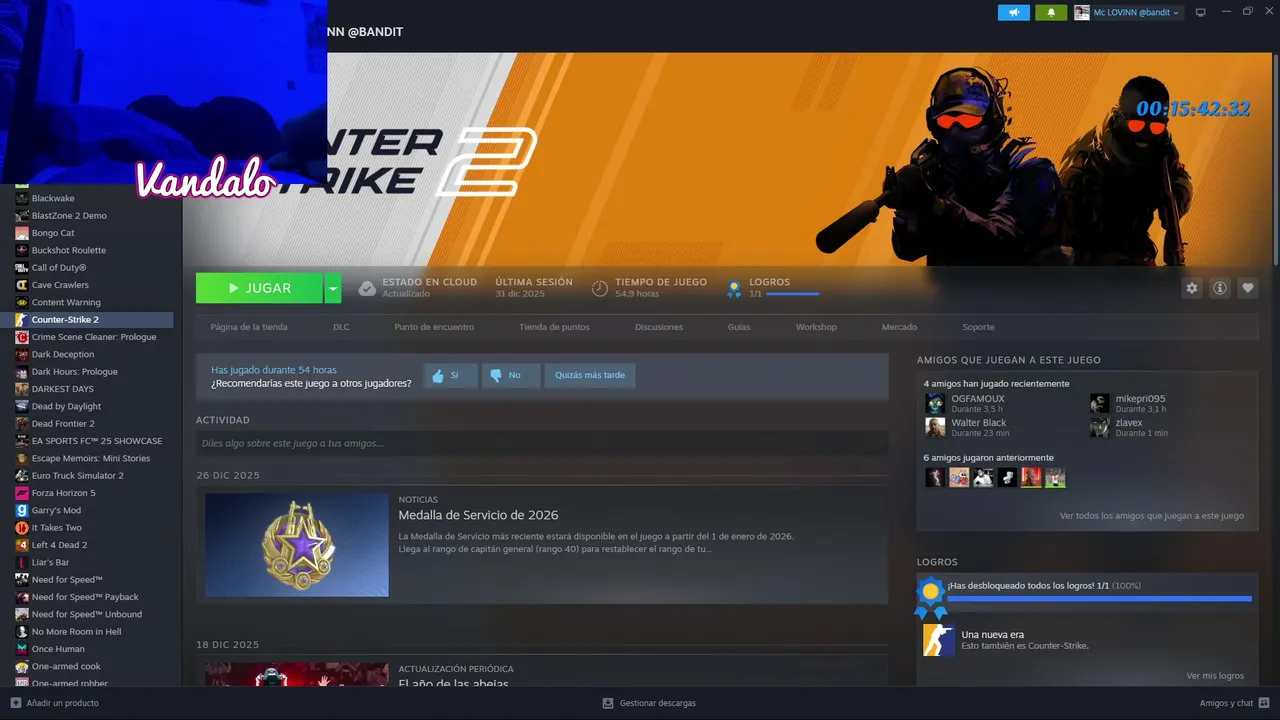Click Ver todos los amigos link

[x=1151, y=516]
